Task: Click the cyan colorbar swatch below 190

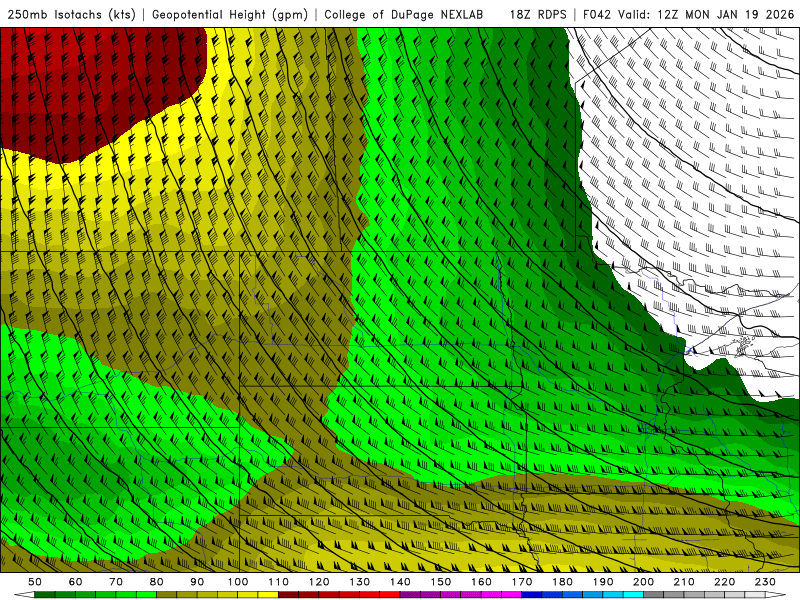Action: click(613, 595)
